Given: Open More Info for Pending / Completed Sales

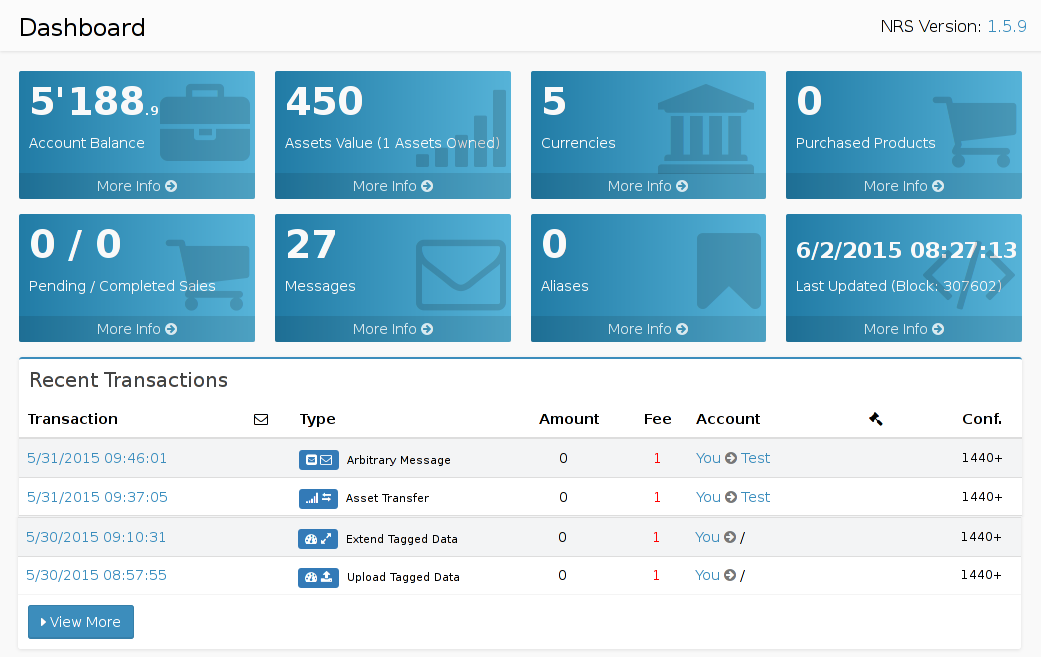Looking at the screenshot, I should coord(137,329).
